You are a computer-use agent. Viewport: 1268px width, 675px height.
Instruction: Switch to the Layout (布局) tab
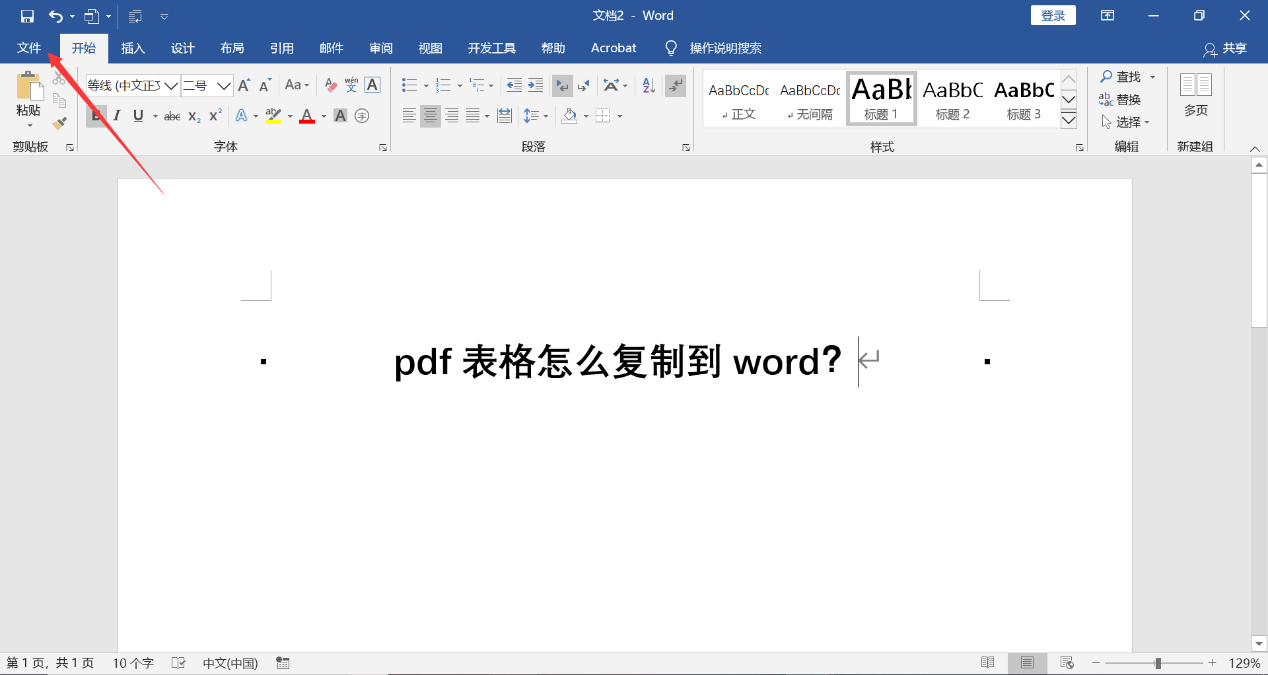[232, 48]
